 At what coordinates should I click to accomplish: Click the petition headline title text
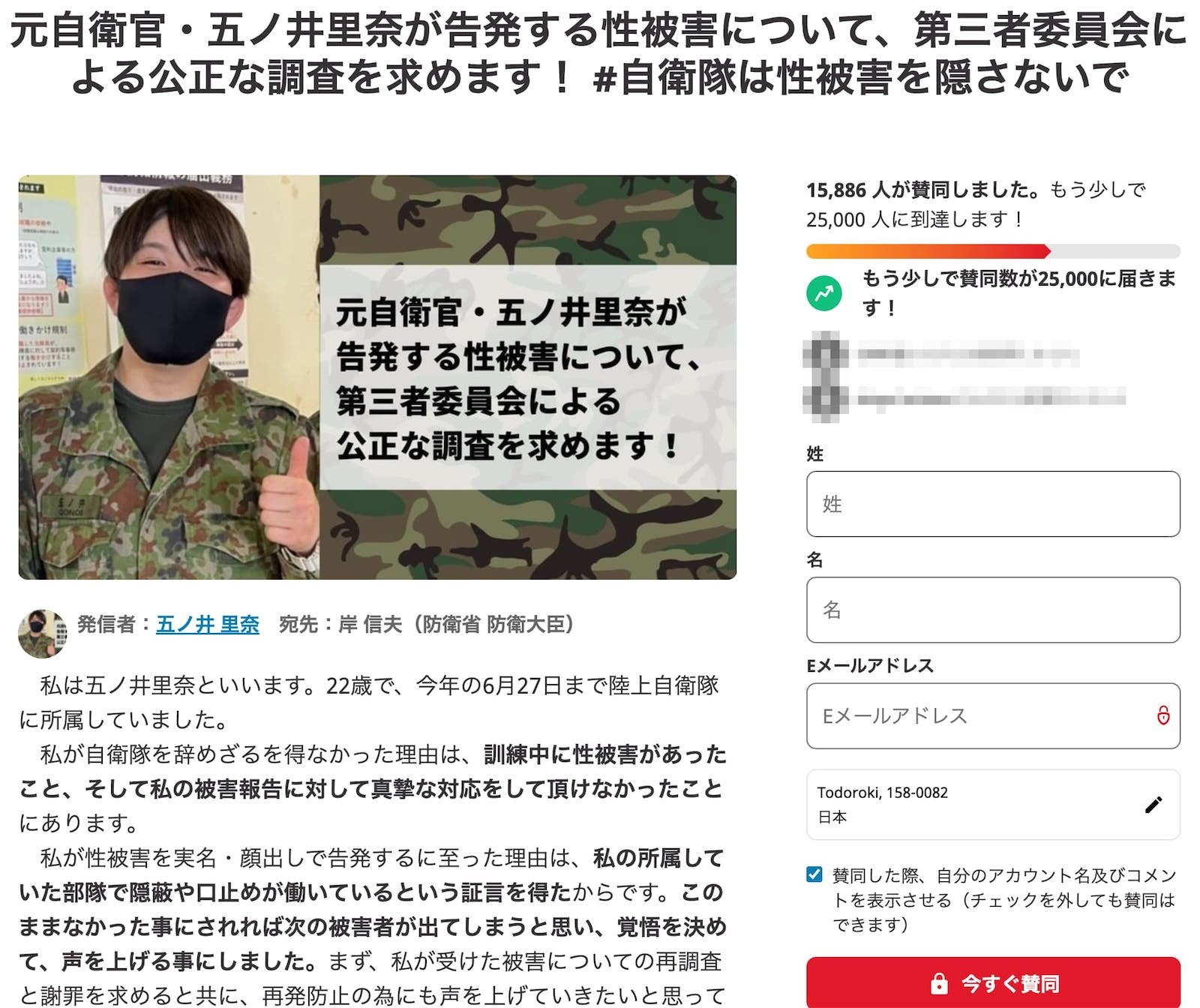[600, 54]
